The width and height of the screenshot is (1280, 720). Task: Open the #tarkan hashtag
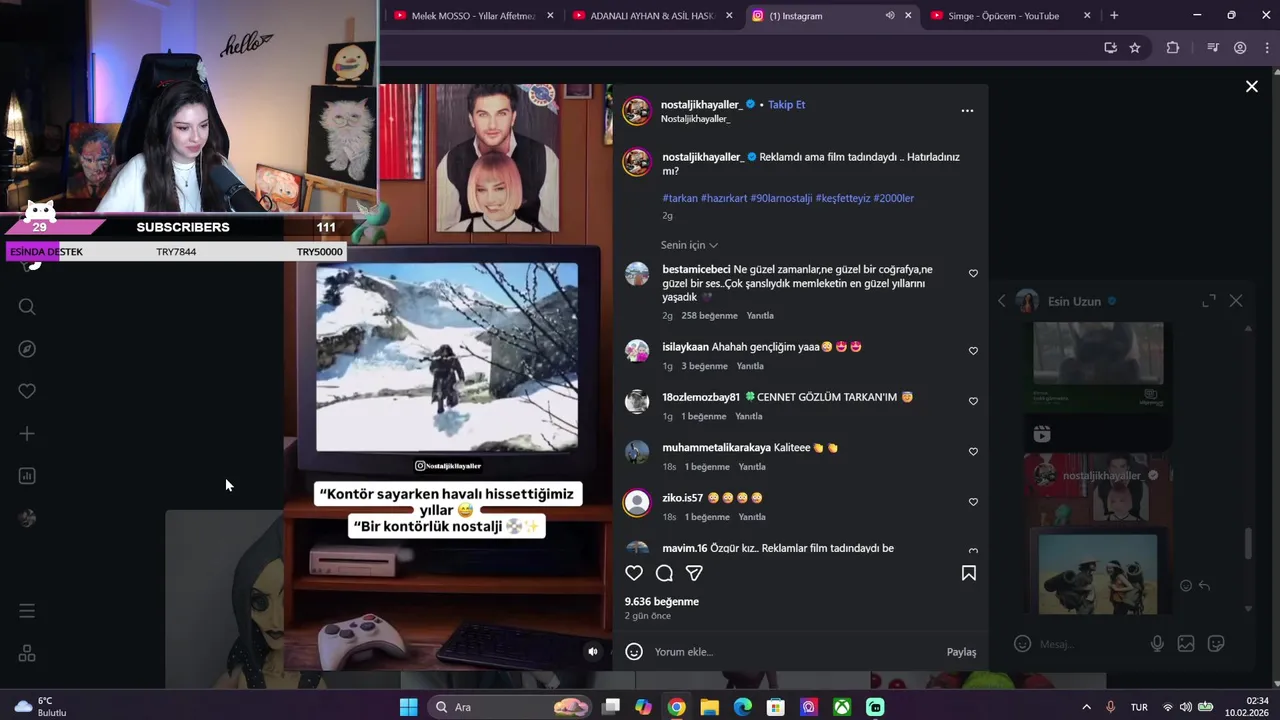pyautogui.click(x=680, y=198)
